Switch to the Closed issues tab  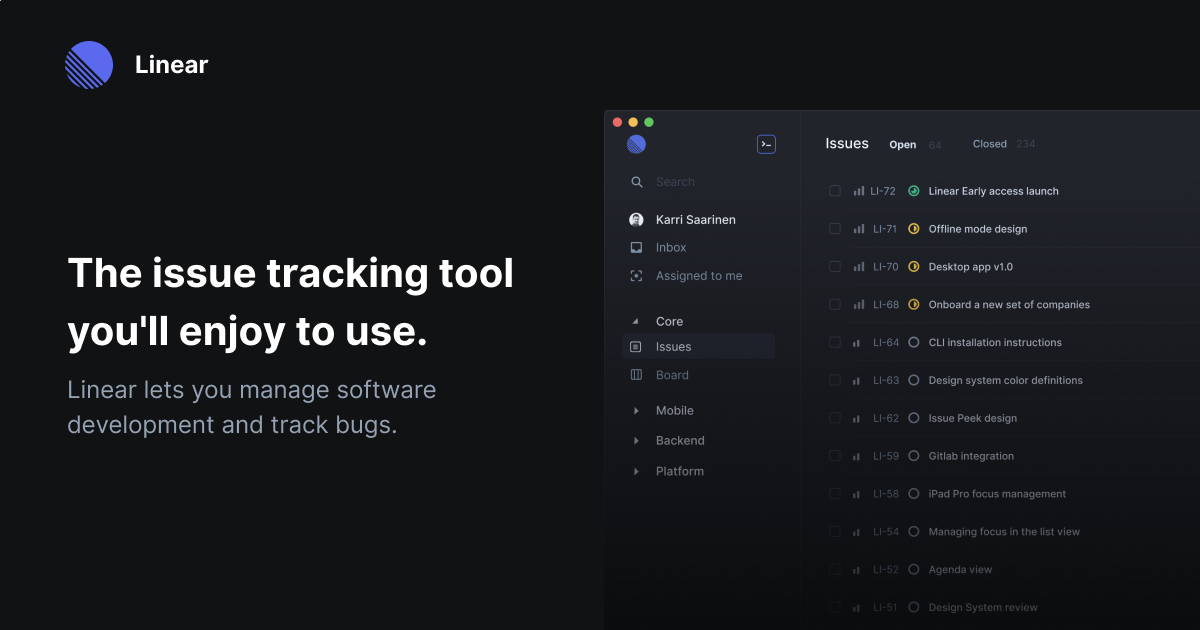pos(990,144)
